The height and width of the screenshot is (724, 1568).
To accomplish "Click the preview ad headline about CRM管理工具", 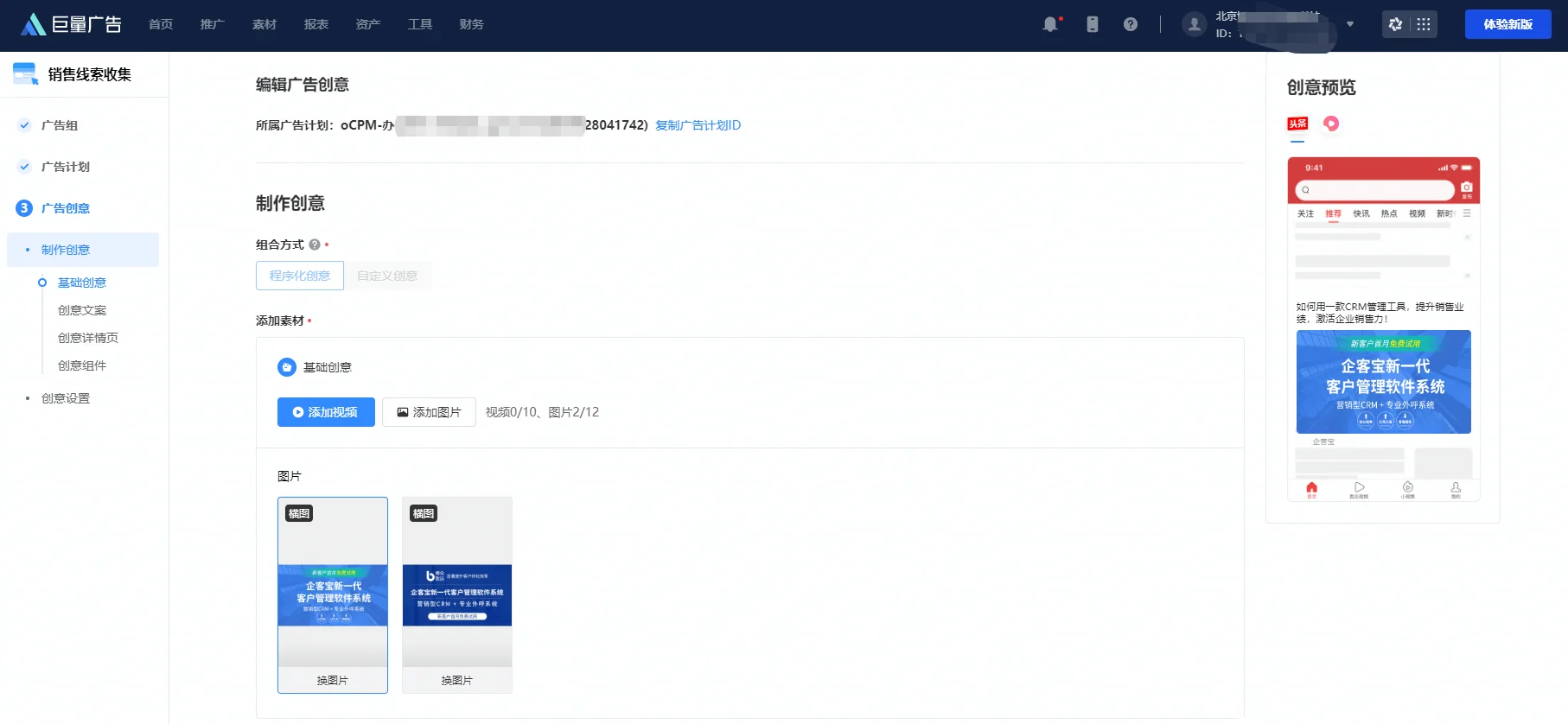I will (x=1380, y=312).
